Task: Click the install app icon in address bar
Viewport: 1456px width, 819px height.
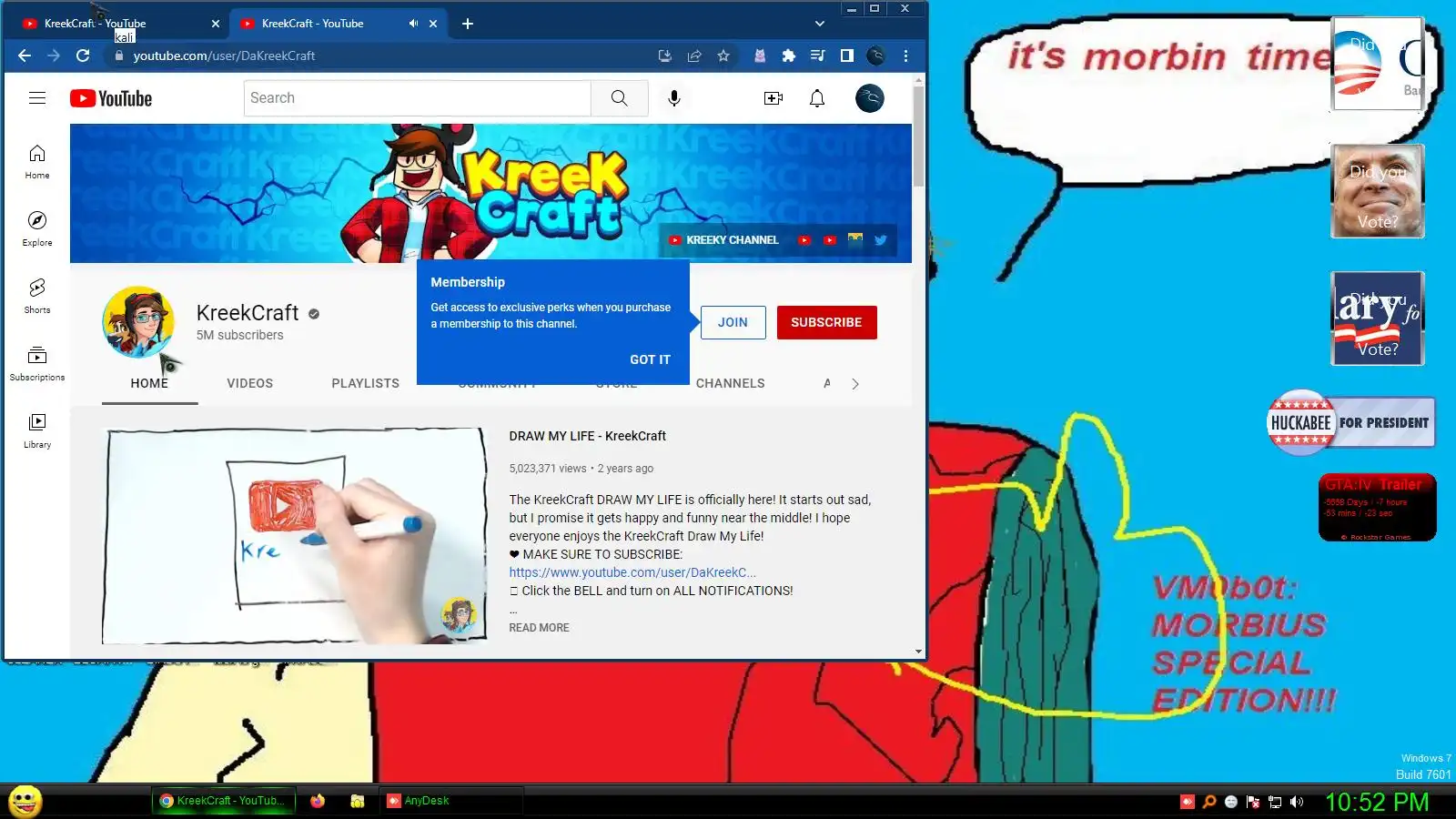Action: click(665, 56)
